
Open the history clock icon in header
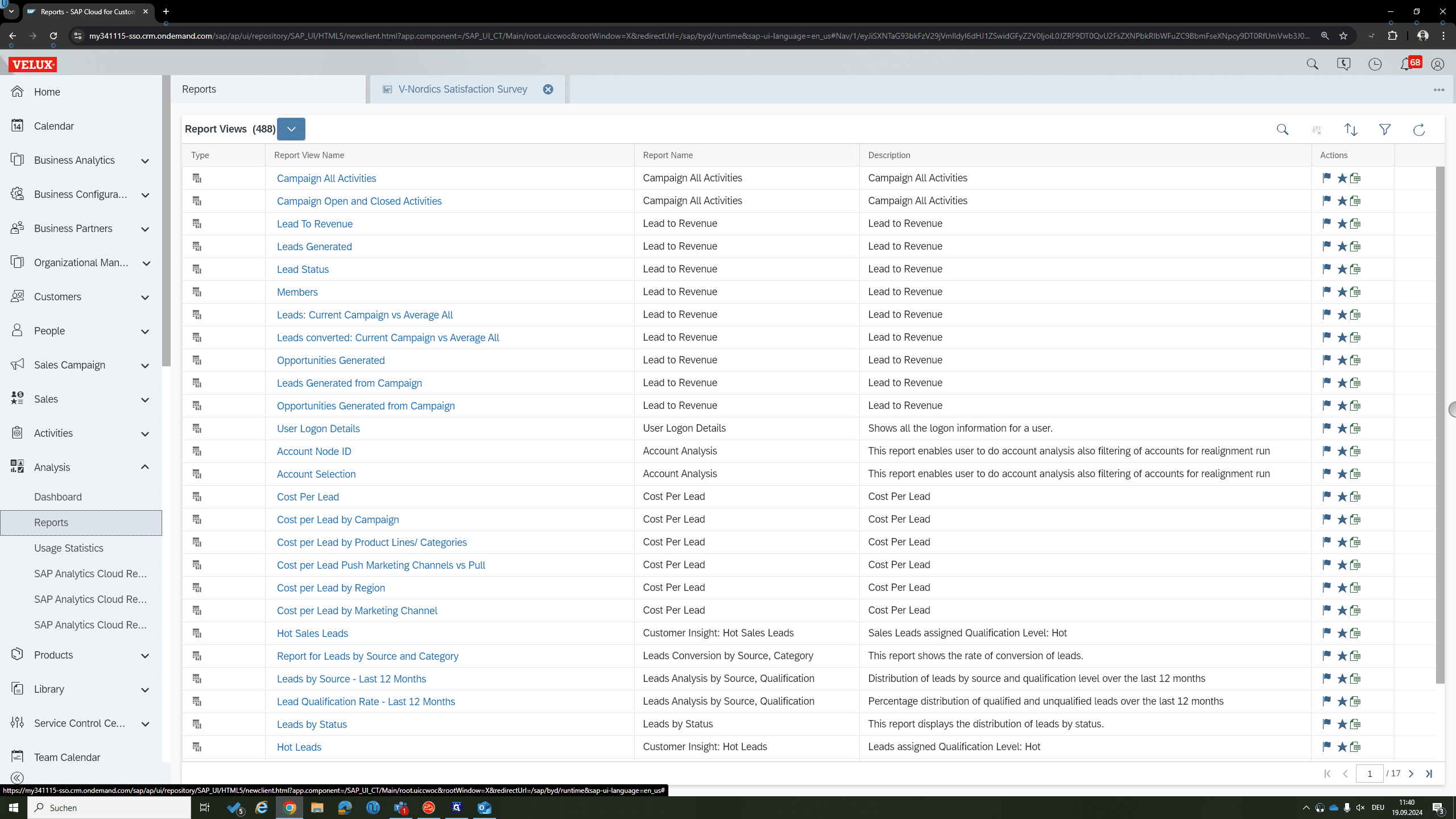pyautogui.click(x=1375, y=64)
